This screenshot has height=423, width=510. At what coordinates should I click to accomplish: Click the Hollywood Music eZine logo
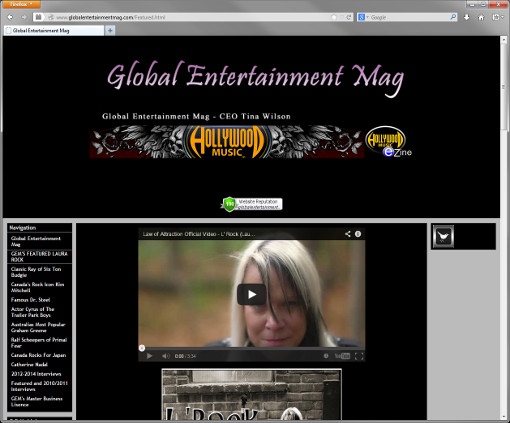click(389, 141)
